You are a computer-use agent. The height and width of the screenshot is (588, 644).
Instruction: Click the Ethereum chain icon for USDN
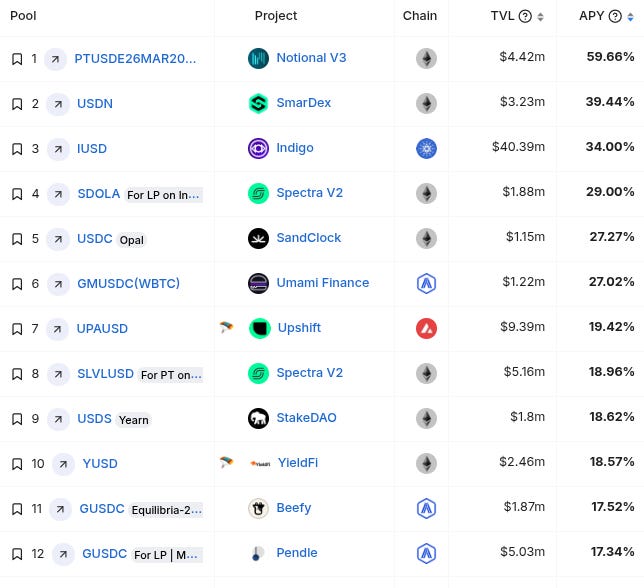pyautogui.click(x=426, y=103)
